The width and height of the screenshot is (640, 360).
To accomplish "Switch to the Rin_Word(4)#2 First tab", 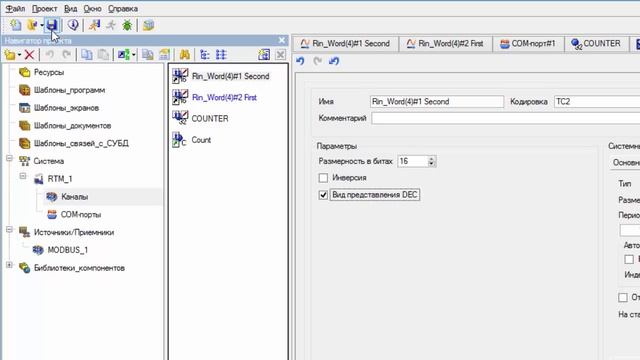I will (x=445, y=43).
